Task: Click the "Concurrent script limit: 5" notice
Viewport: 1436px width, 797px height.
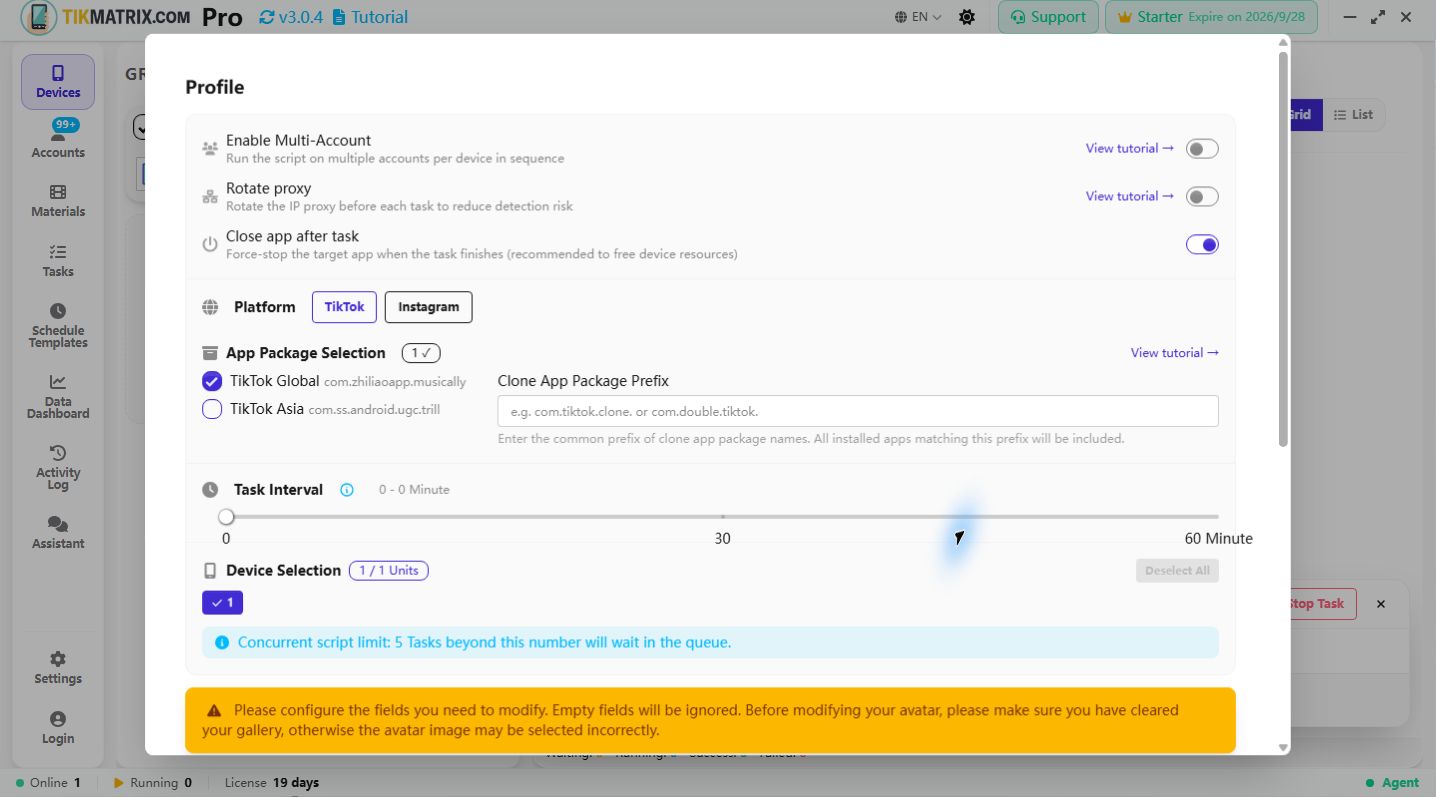Action: [710, 642]
